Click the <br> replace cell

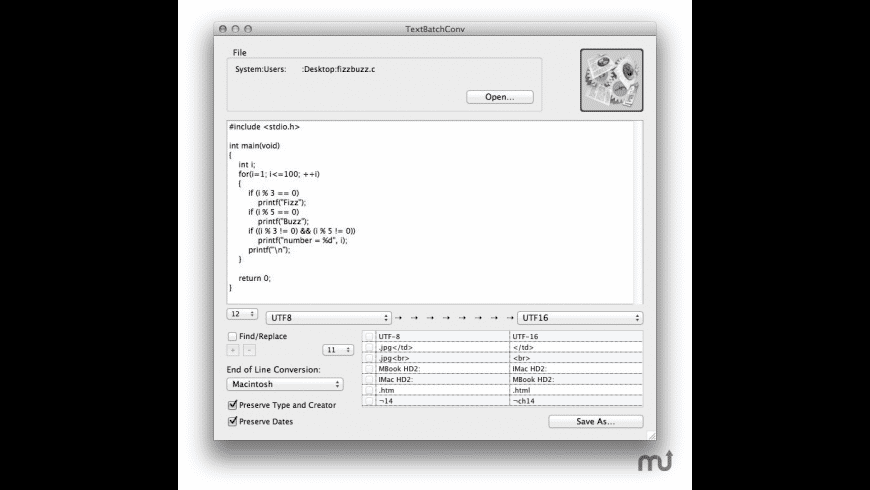(576, 358)
